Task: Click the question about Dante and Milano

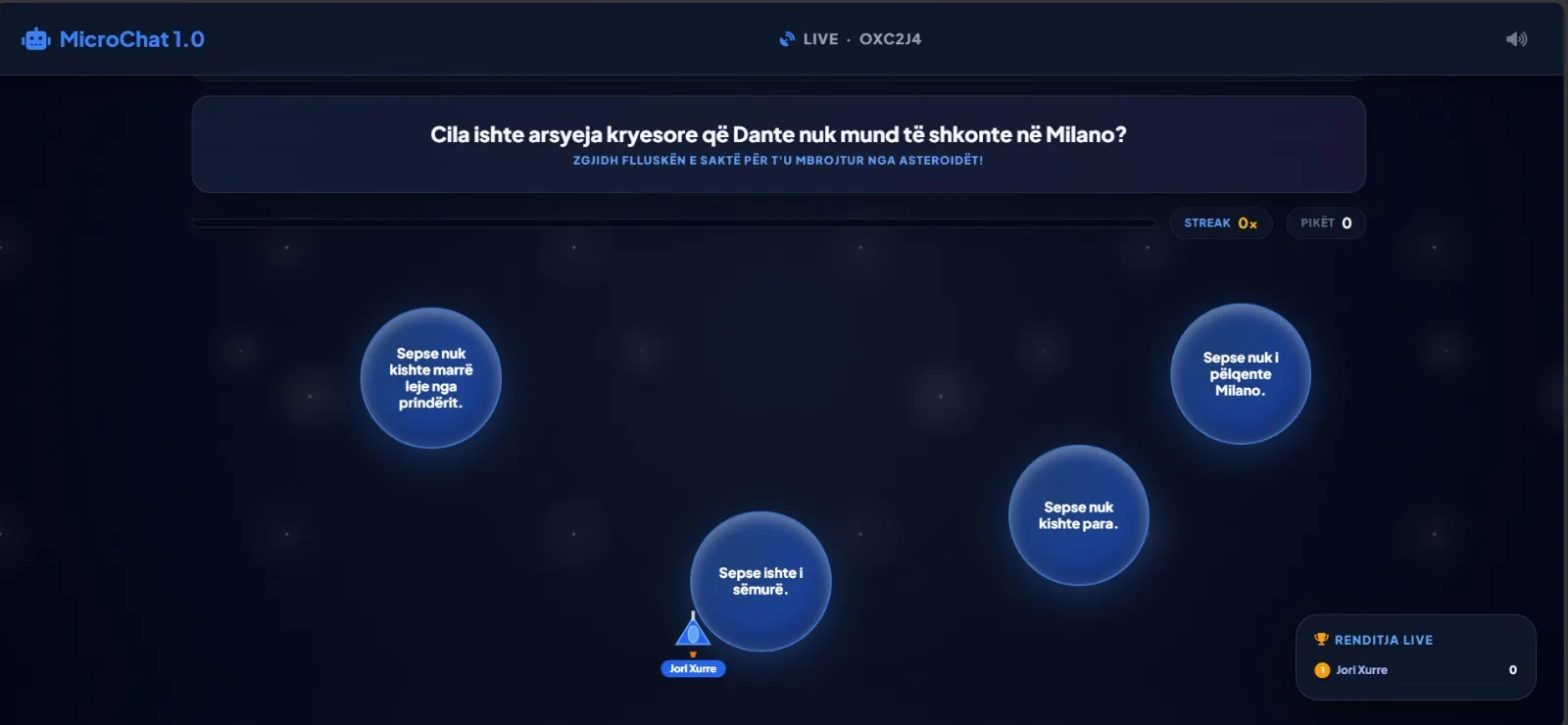Action: [x=778, y=134]
